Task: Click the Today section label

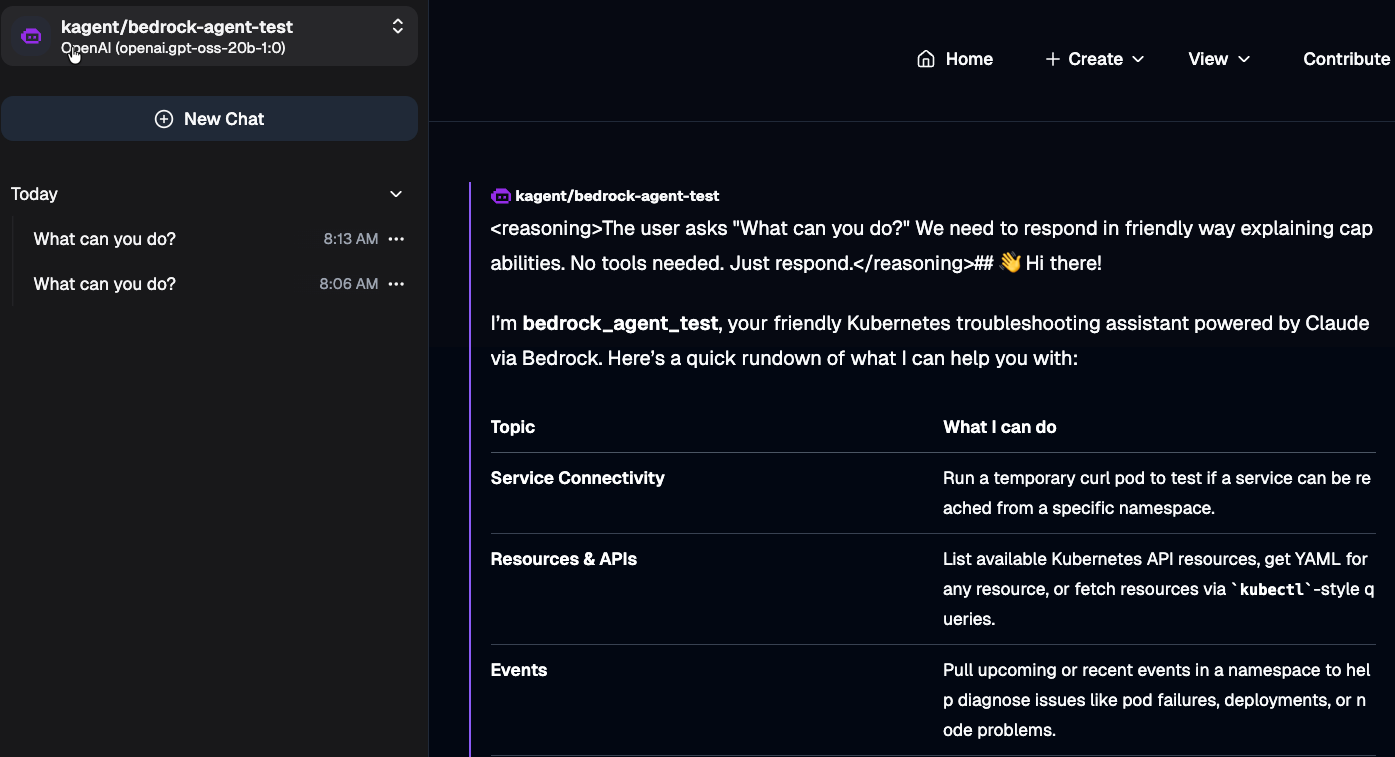Action: click(x=35, y=194)
